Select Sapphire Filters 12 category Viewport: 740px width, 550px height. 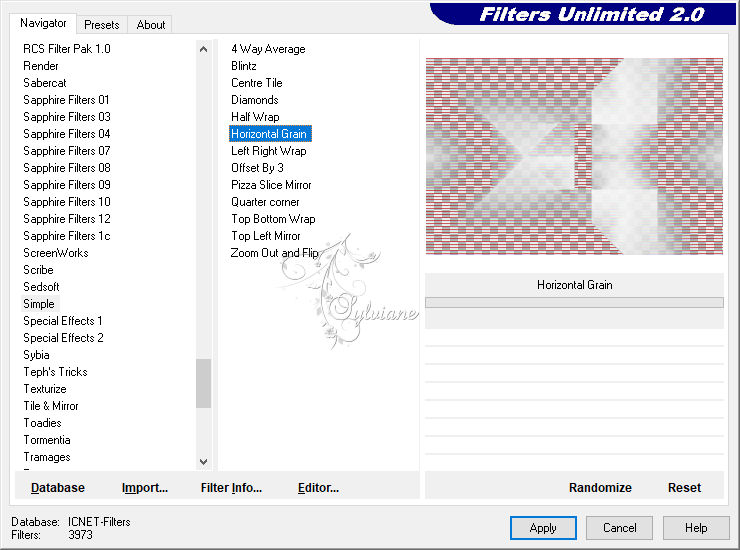tap(67, 219)
